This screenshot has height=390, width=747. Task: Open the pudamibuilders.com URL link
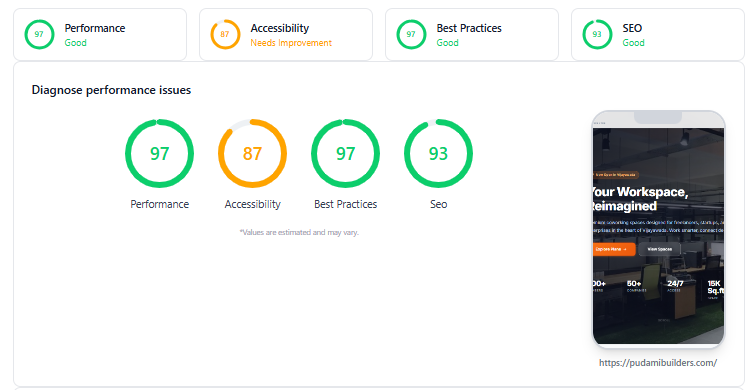[658, 363]
